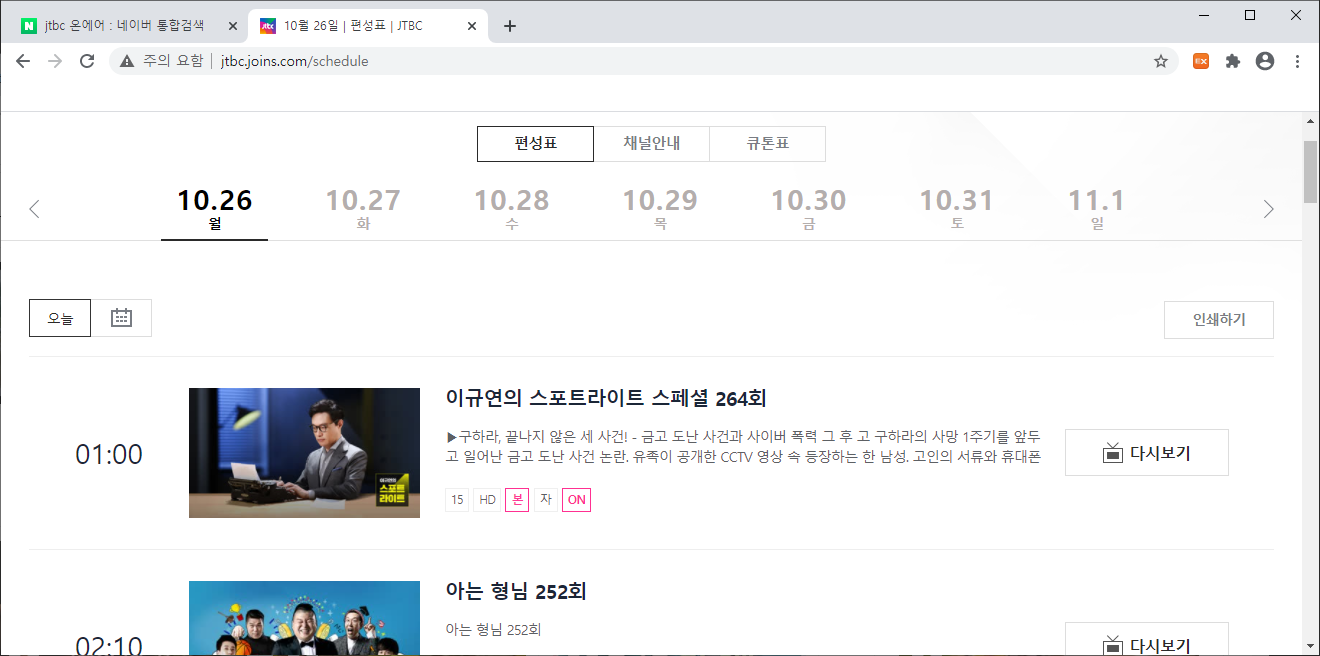Open the Chrome profile avatar
1320x656 pixels.
click(x=1265, y=61)
